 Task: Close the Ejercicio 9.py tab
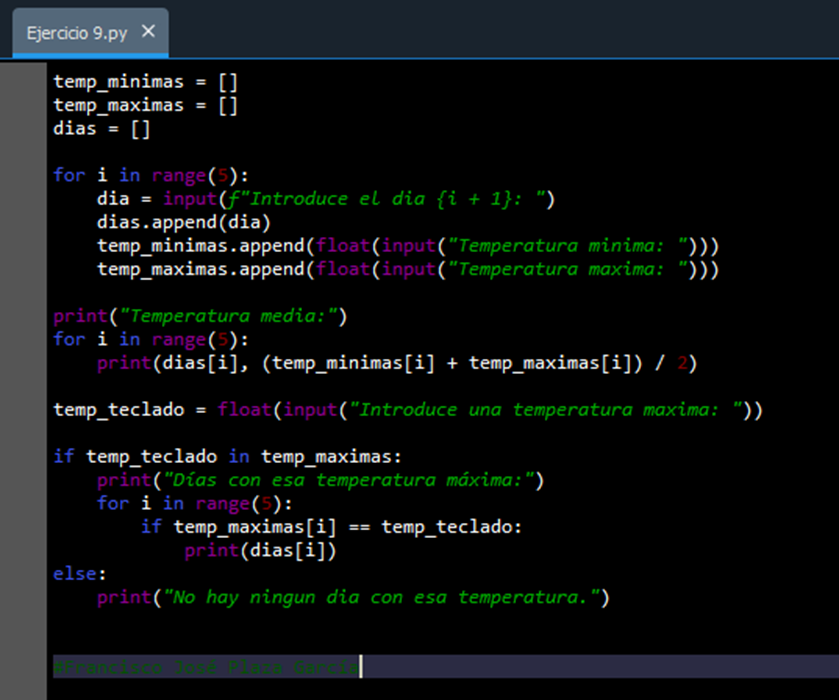(149, 31)
